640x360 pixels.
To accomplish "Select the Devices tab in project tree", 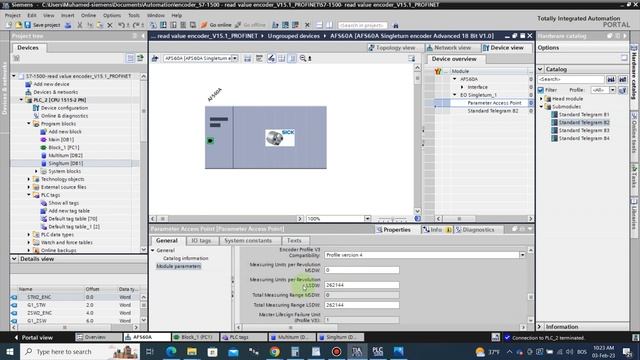I will [x=28, y=48].
